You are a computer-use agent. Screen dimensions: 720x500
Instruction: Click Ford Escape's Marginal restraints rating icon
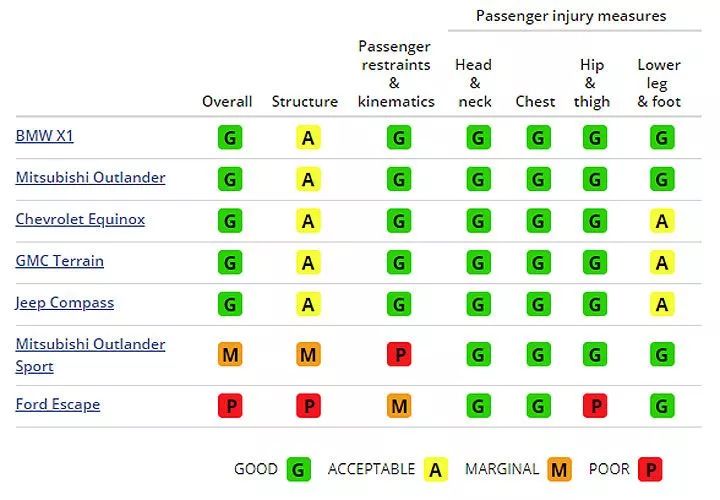coord(399,406)
